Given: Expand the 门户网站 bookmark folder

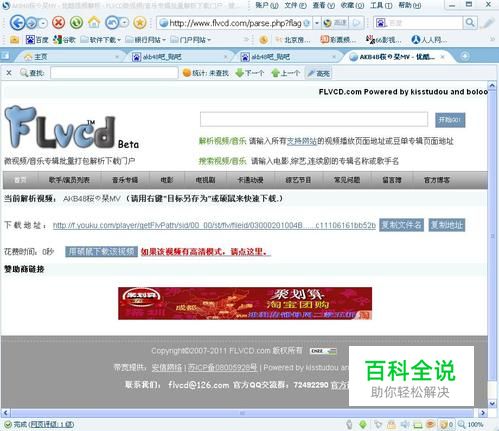Looking at the screenshot, I should pos(190,40).
